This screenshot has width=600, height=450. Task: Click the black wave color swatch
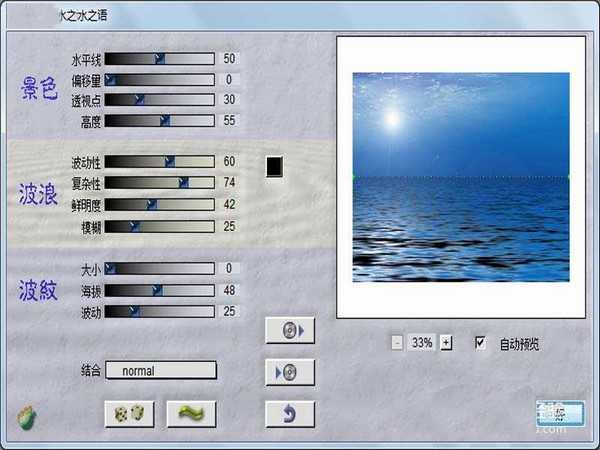[276, 166]
